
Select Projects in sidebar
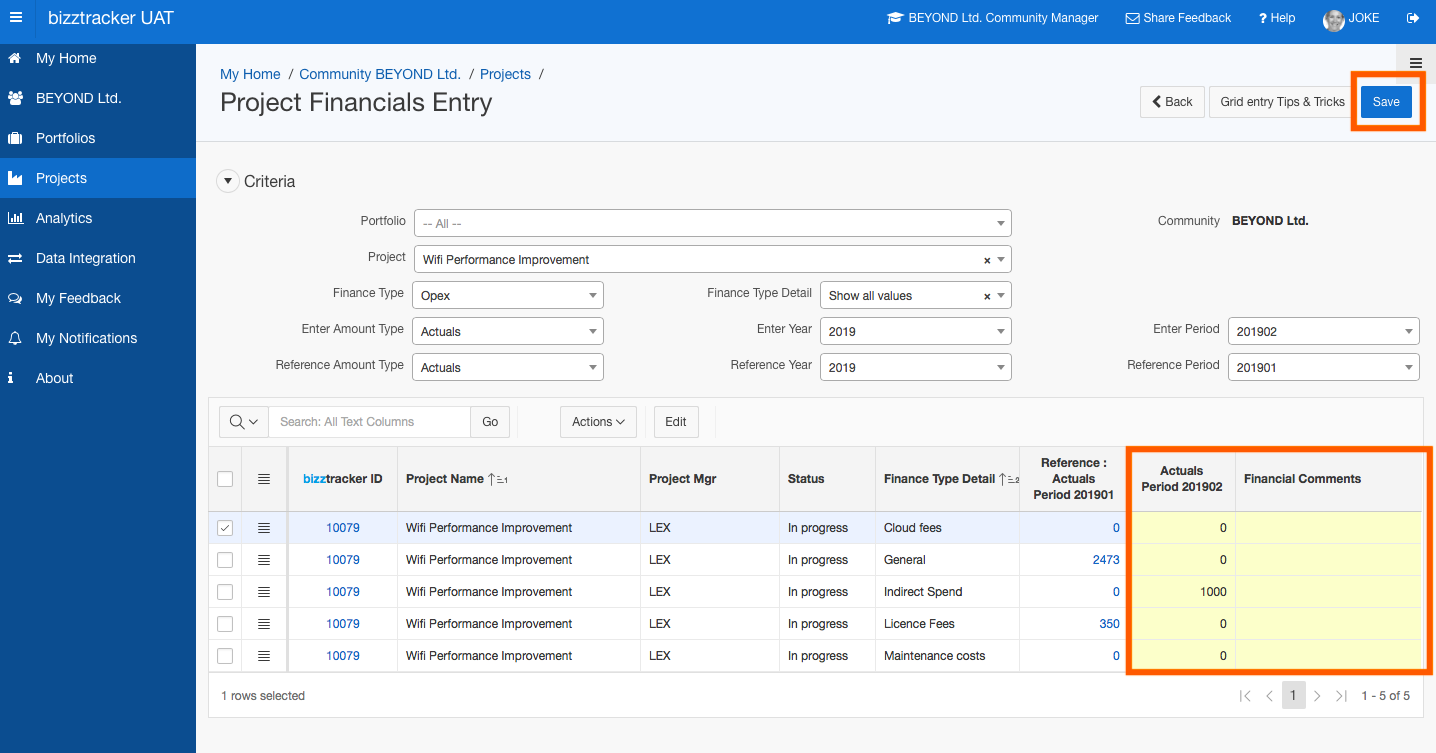click(98, 178)
